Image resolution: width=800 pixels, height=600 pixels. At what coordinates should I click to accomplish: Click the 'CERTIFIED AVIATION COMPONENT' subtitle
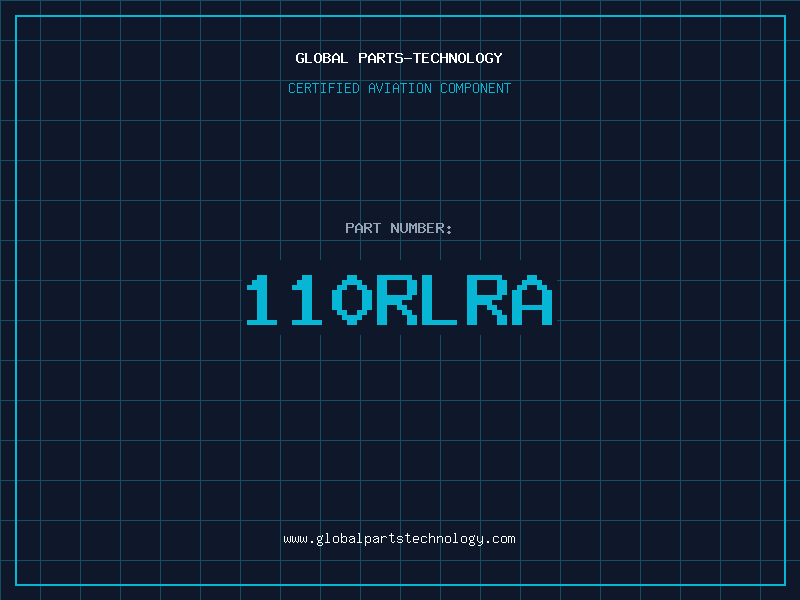[x=399, y=88]
